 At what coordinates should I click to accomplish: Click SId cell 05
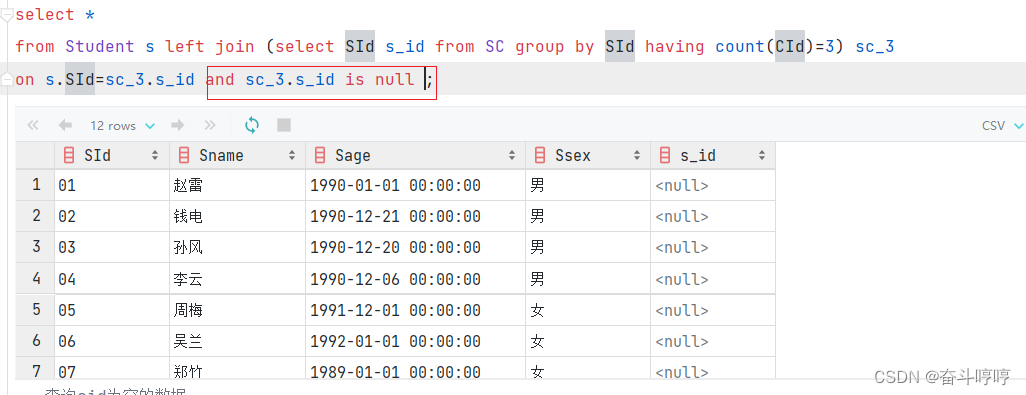point(112,310)
